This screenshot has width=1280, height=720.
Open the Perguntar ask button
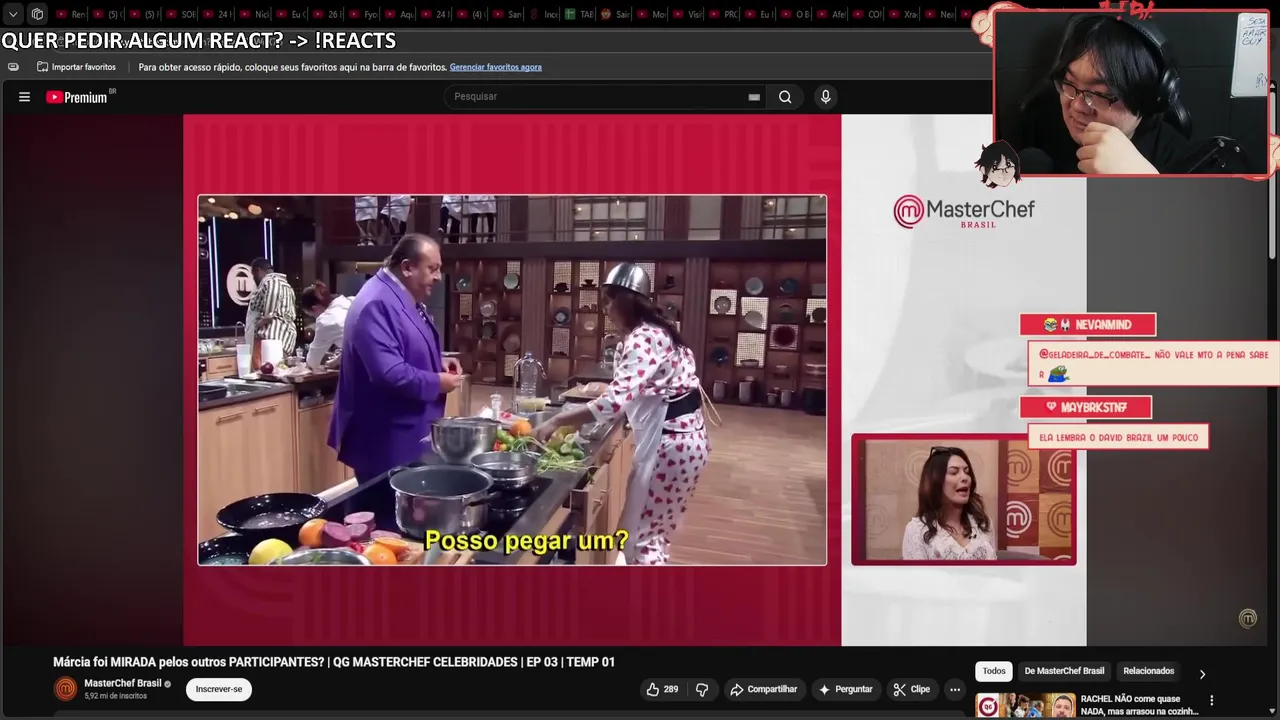click(x=846, y=689)
